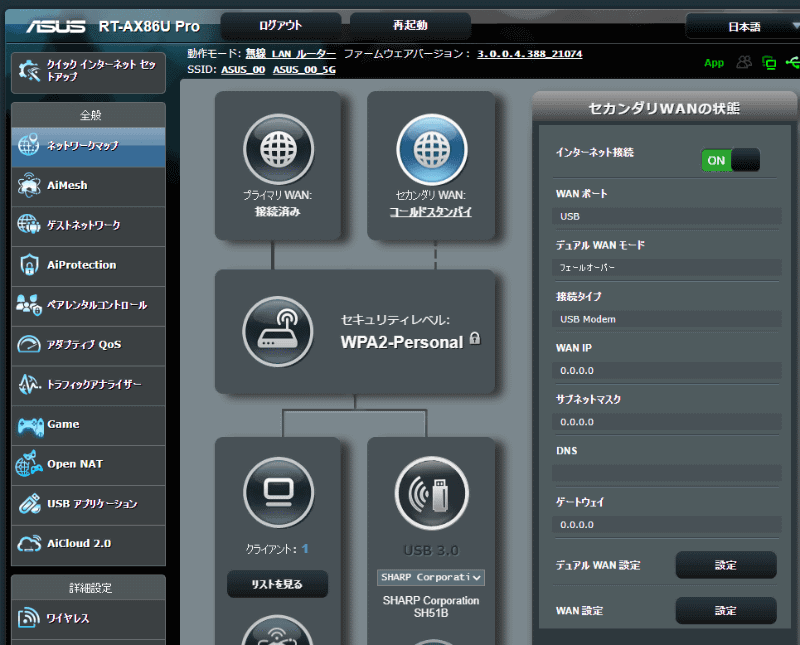
Task: Click the 再起動 reboot button
Action: (410, 26)
